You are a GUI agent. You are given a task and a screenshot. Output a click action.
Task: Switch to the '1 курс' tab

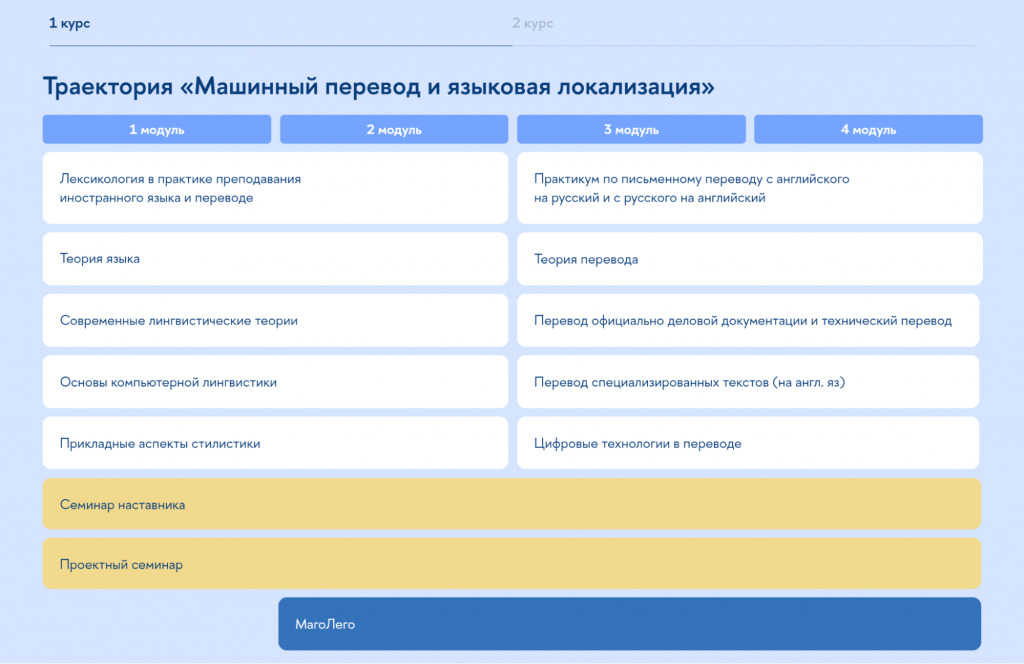click(x=69, y=24)
